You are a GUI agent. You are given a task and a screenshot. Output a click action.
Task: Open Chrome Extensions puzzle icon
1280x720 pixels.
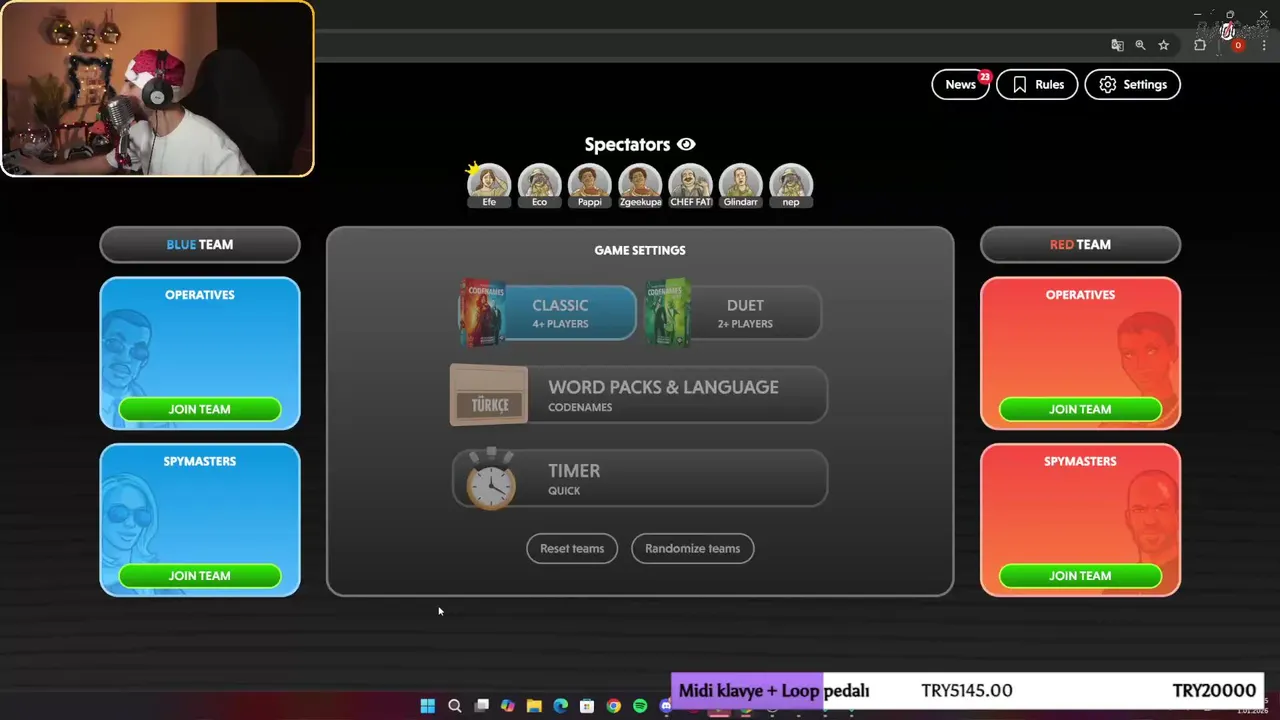tap(1200, 45)
